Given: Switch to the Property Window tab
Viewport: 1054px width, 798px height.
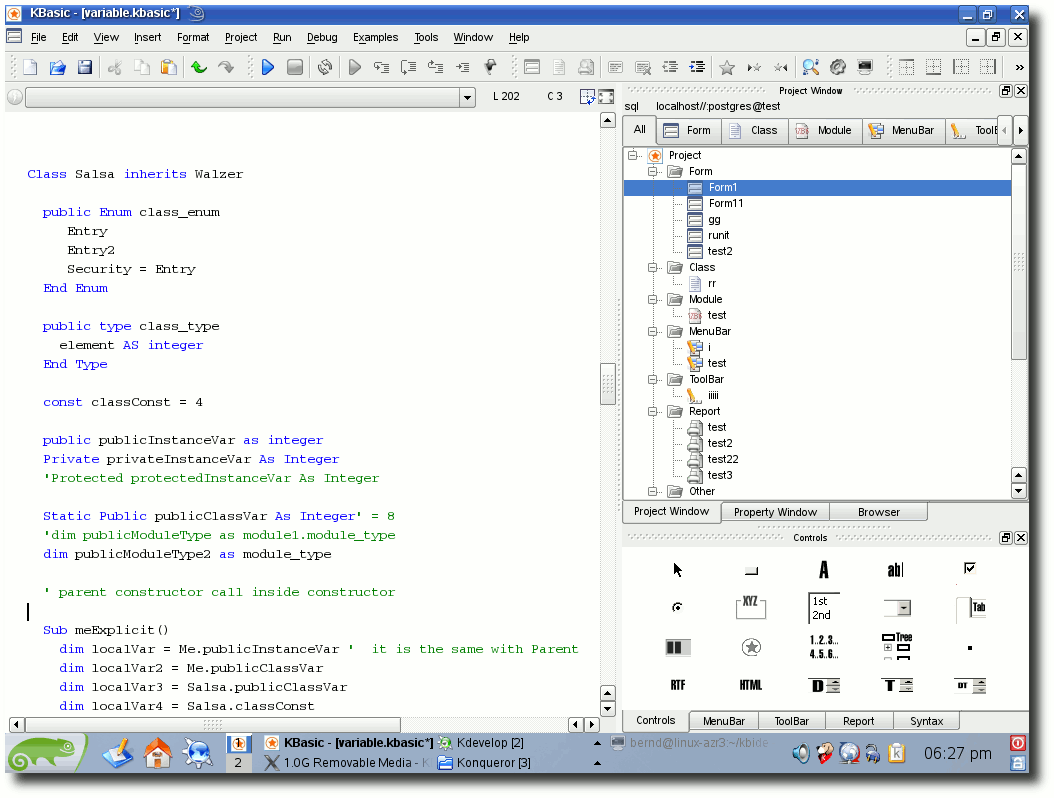Looking at the screenshot, I should [x=775, y=512].
